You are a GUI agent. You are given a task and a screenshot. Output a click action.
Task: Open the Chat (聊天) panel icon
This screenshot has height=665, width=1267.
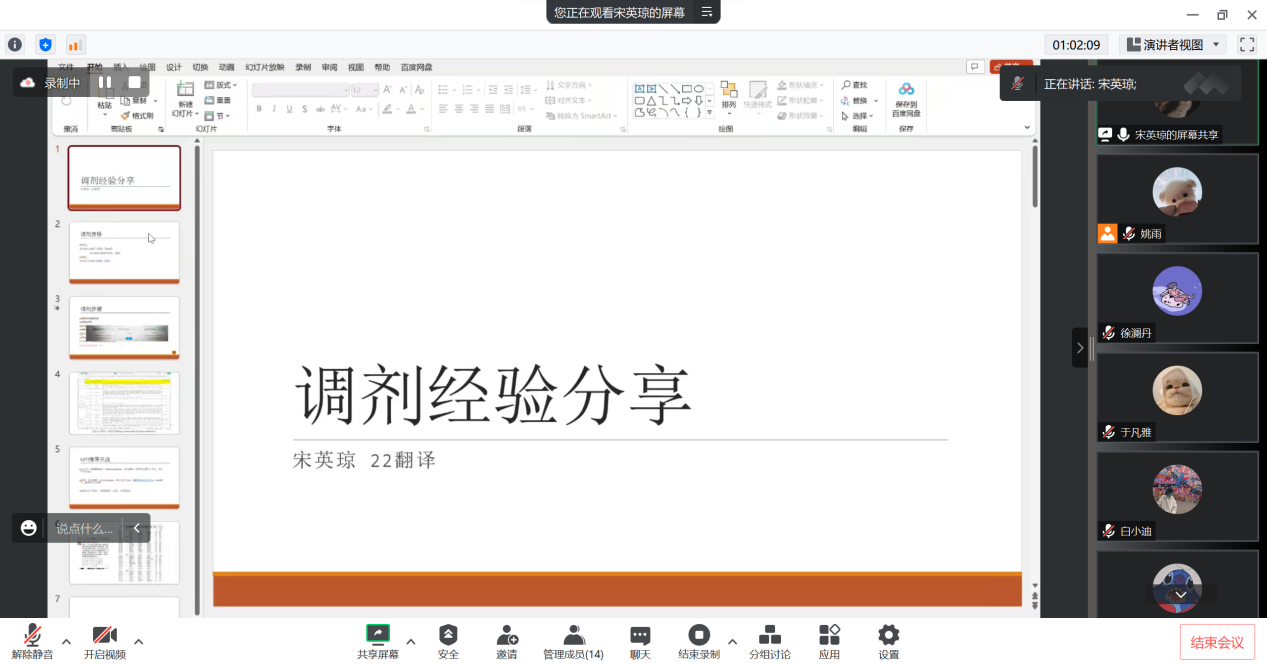click(640, 635)
